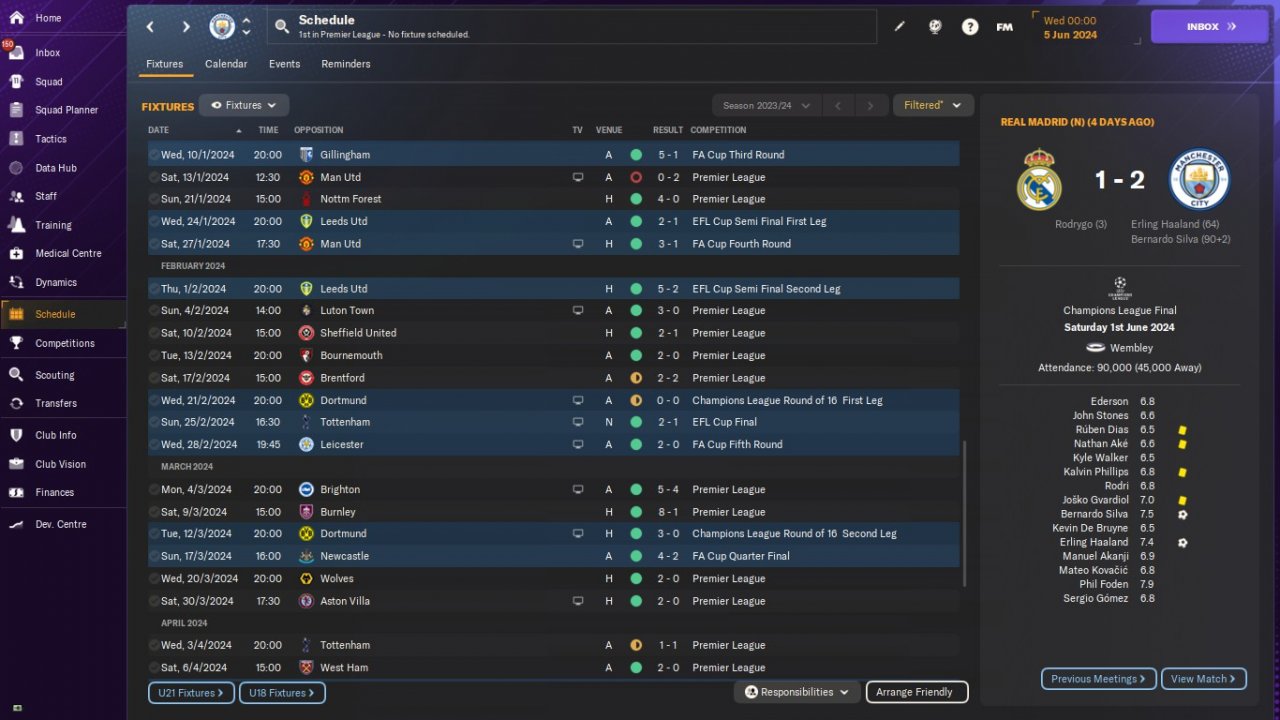Click the search magnifier icon

pos(282,27)
